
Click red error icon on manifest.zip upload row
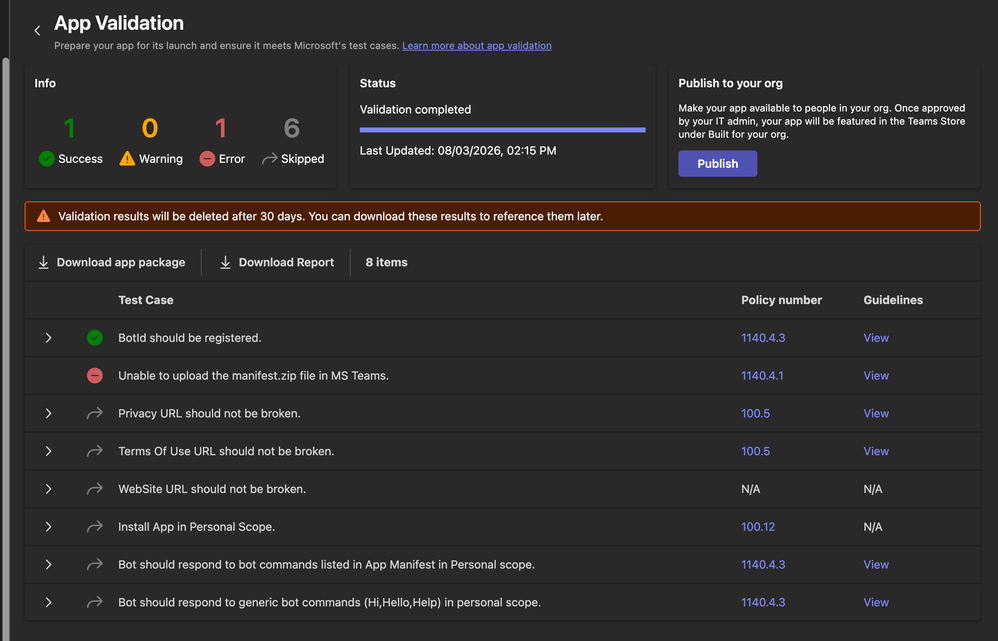pyautogui.click(x=95, y=376)
